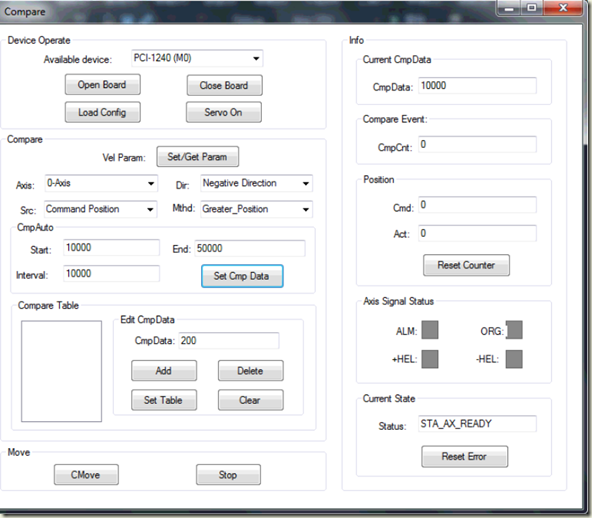The width and height of the screenshot is (592, 518).
Task: Click the +HEL status indicator
Action: click(x=430, y=359)
